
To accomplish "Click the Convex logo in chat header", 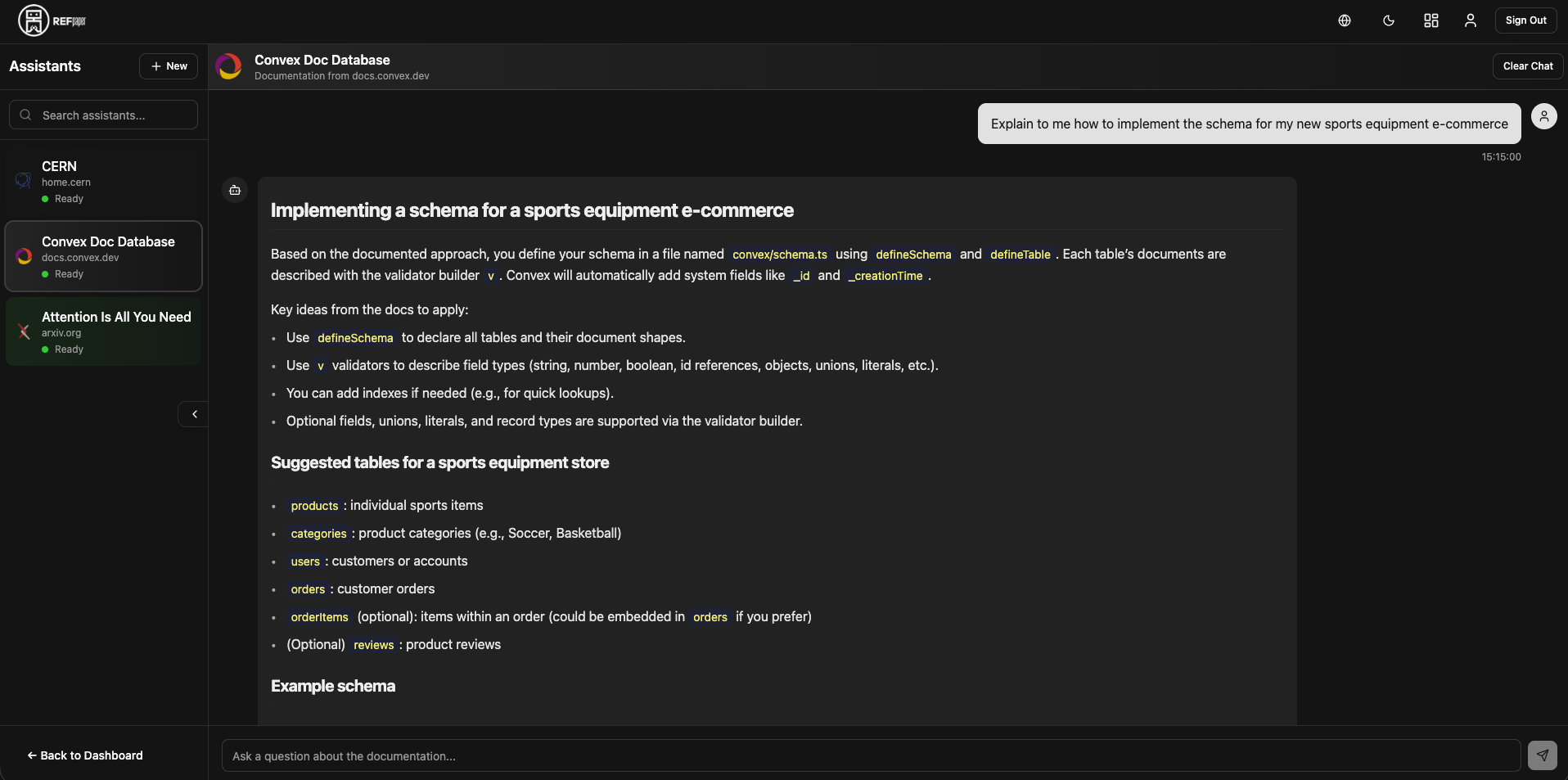I will 229,66.
